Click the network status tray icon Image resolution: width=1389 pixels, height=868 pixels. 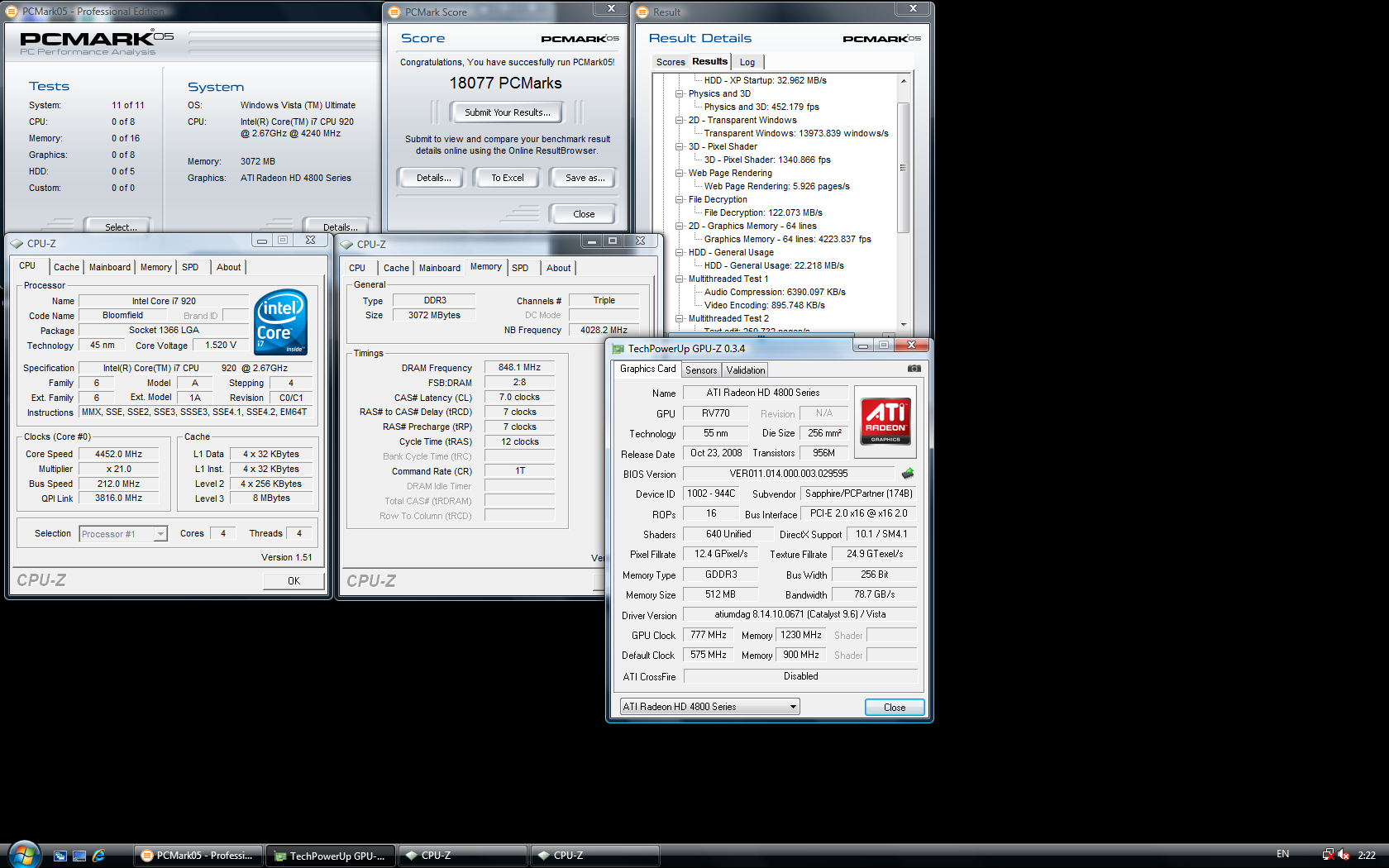[1328, 855]
